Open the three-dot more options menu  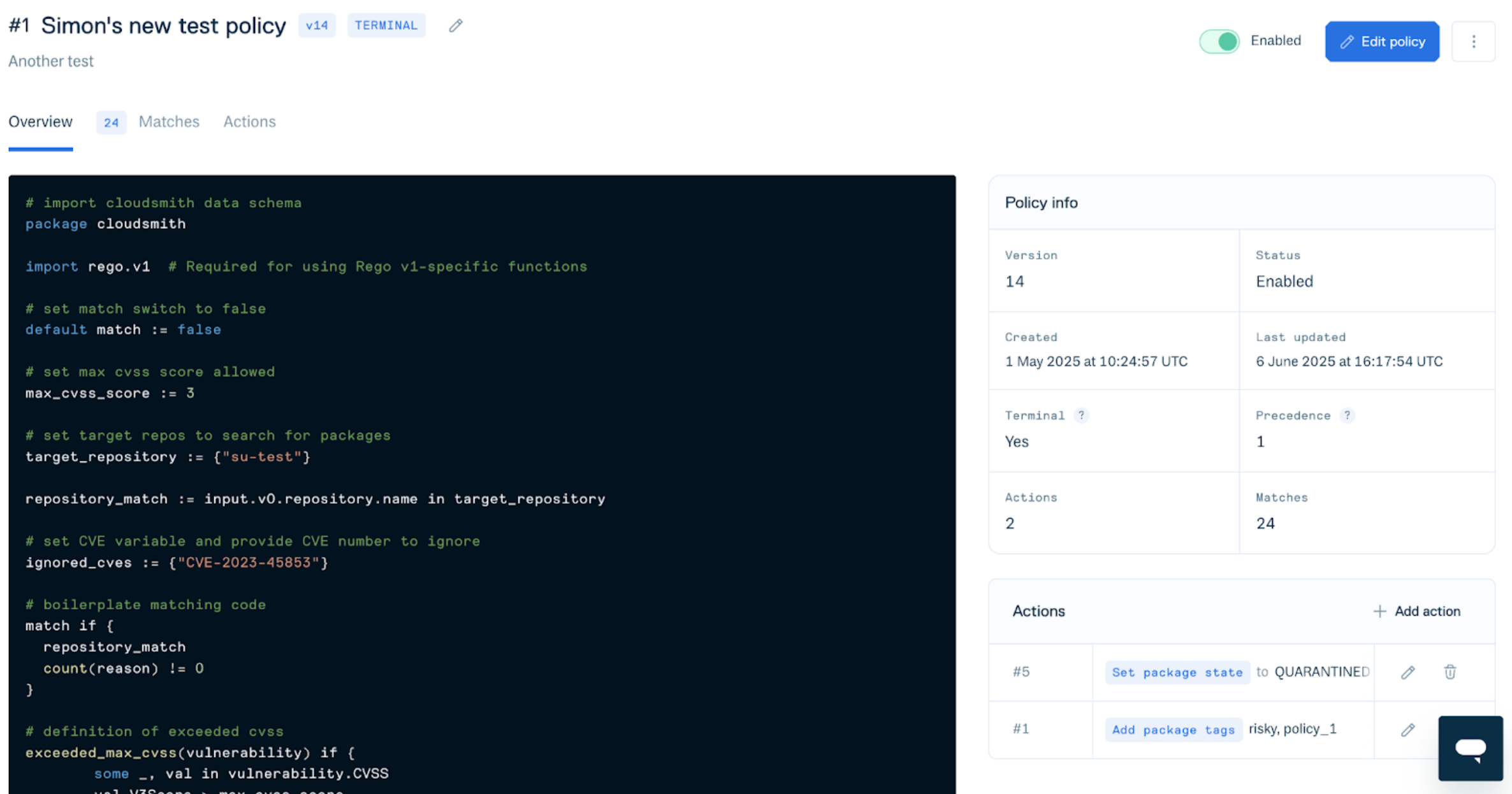pyautogui.click(x=1473, y=41)
